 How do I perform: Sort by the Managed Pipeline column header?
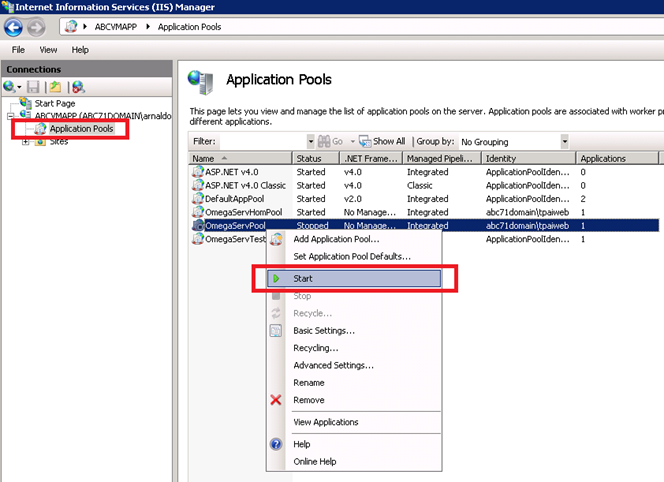pyautogui.click(x=442, y=158)
